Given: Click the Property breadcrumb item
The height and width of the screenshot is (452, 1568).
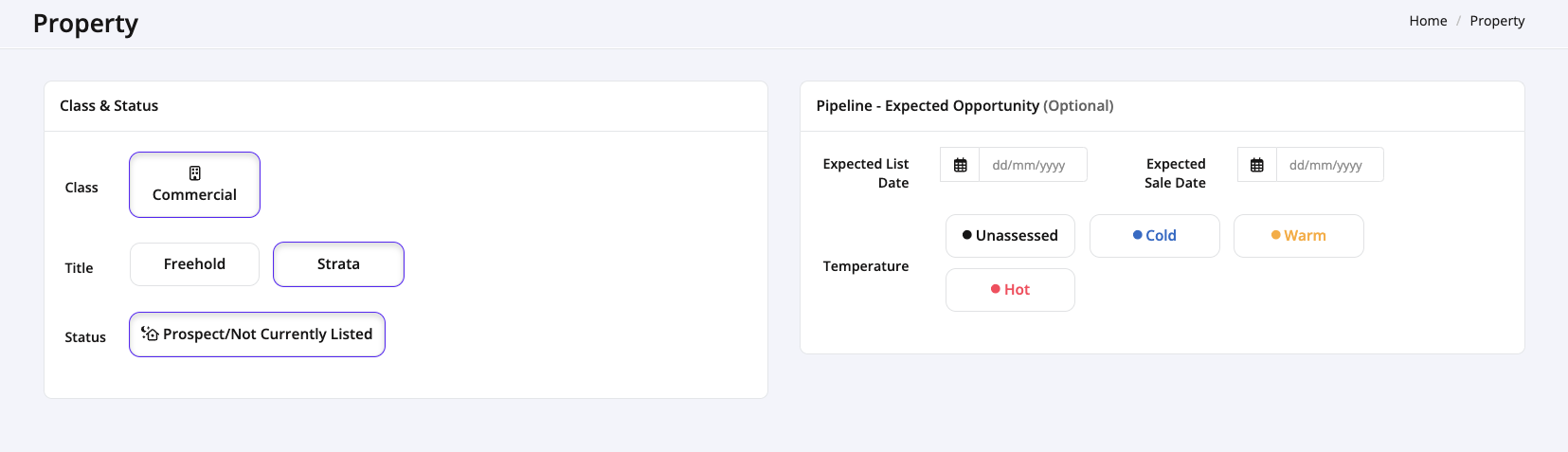Looking at the screenshot, I should click(x=1497, y=21).
